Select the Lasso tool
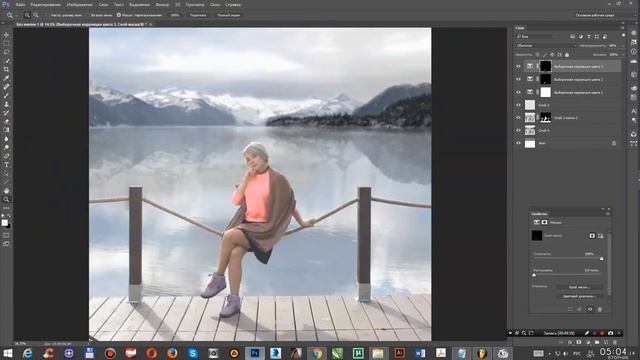This screenshot has width=640, height=360. [6, 52]
